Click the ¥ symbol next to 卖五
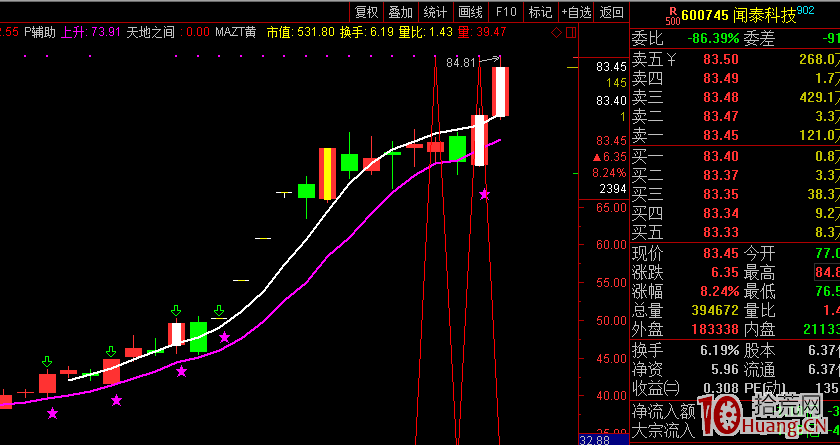Screen dimensions: 840x445 tap(671, 59)
